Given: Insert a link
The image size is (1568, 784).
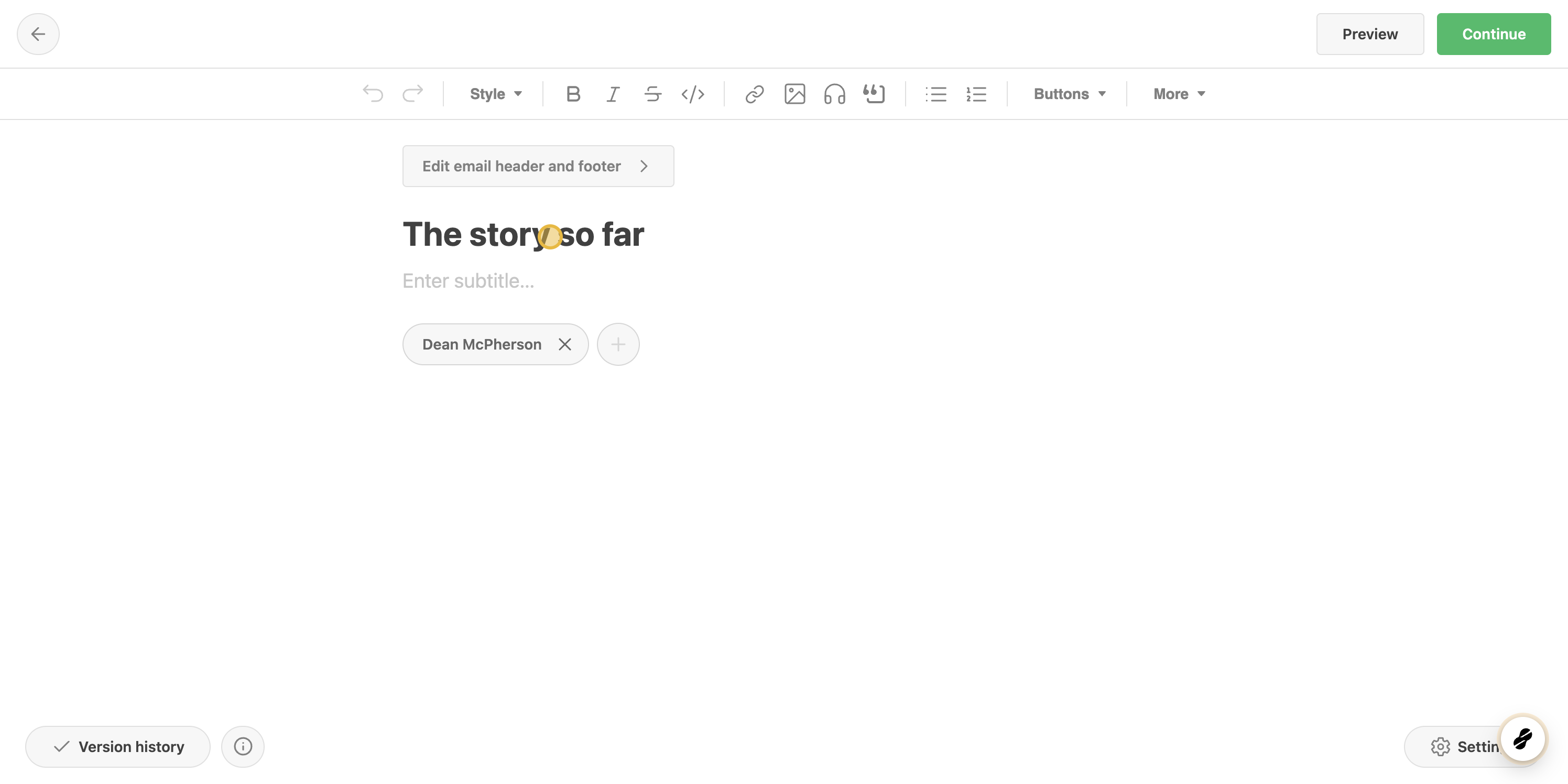Looking at the screenshot, I should point(755,94).
